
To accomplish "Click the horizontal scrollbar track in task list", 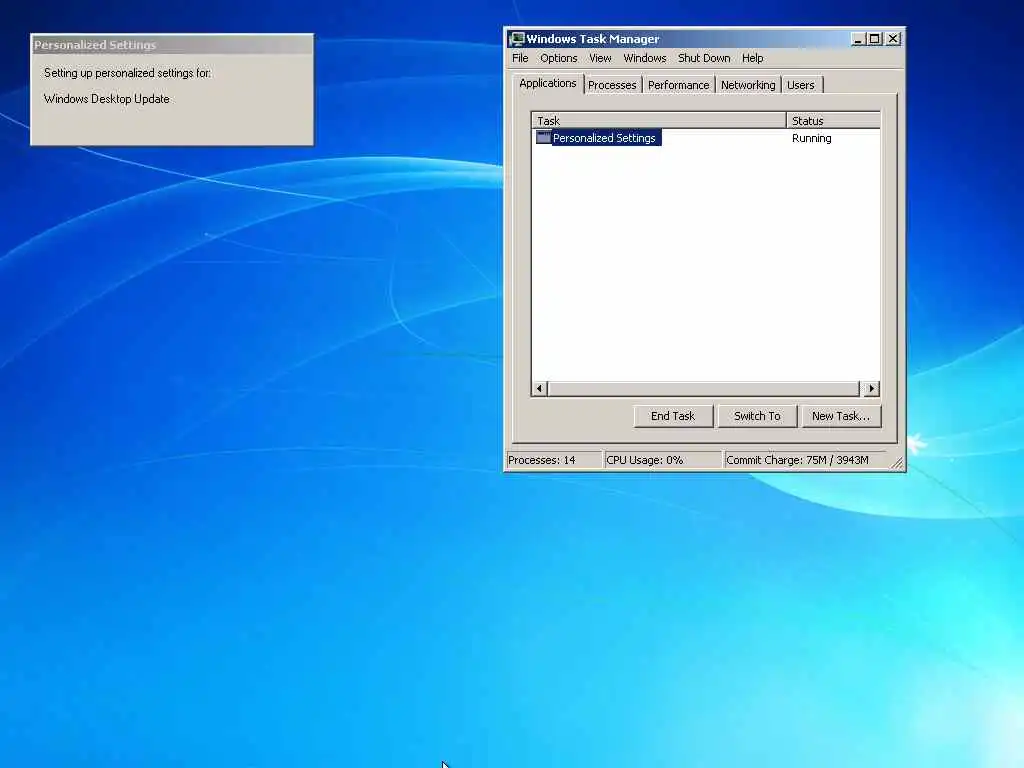I will (703, 389).
